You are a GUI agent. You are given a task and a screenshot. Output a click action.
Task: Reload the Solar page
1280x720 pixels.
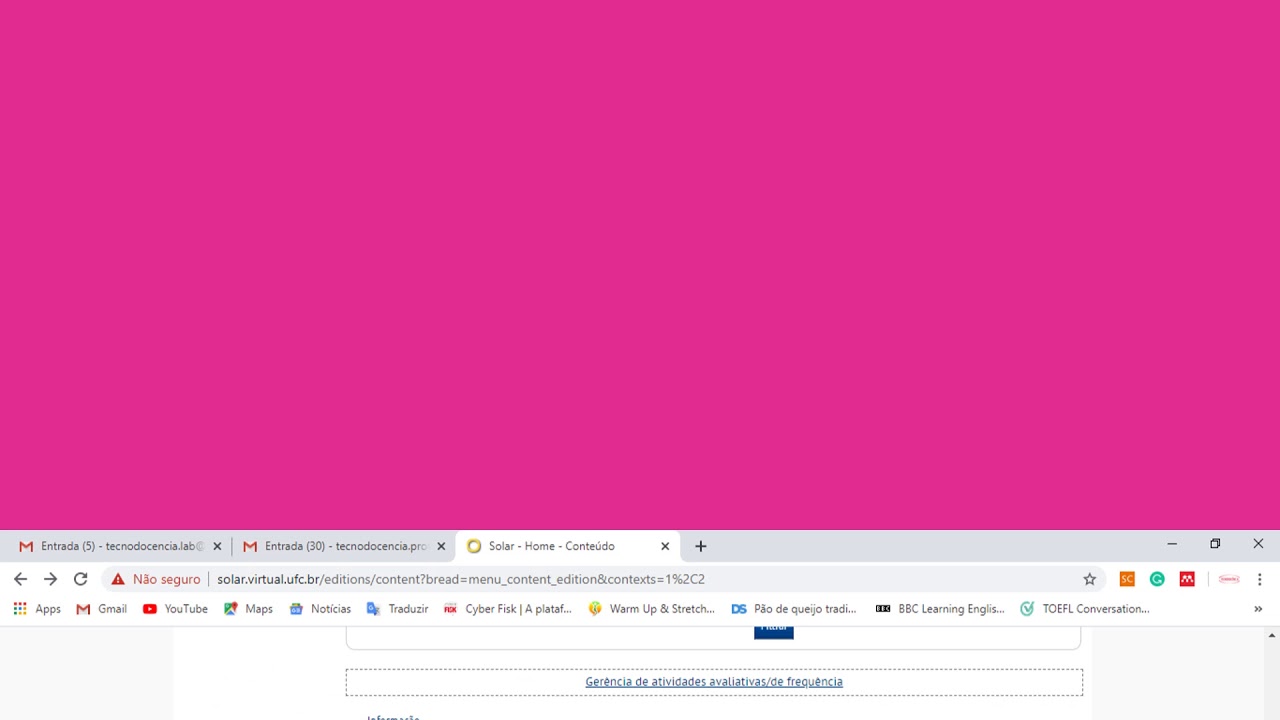[81, 579]
